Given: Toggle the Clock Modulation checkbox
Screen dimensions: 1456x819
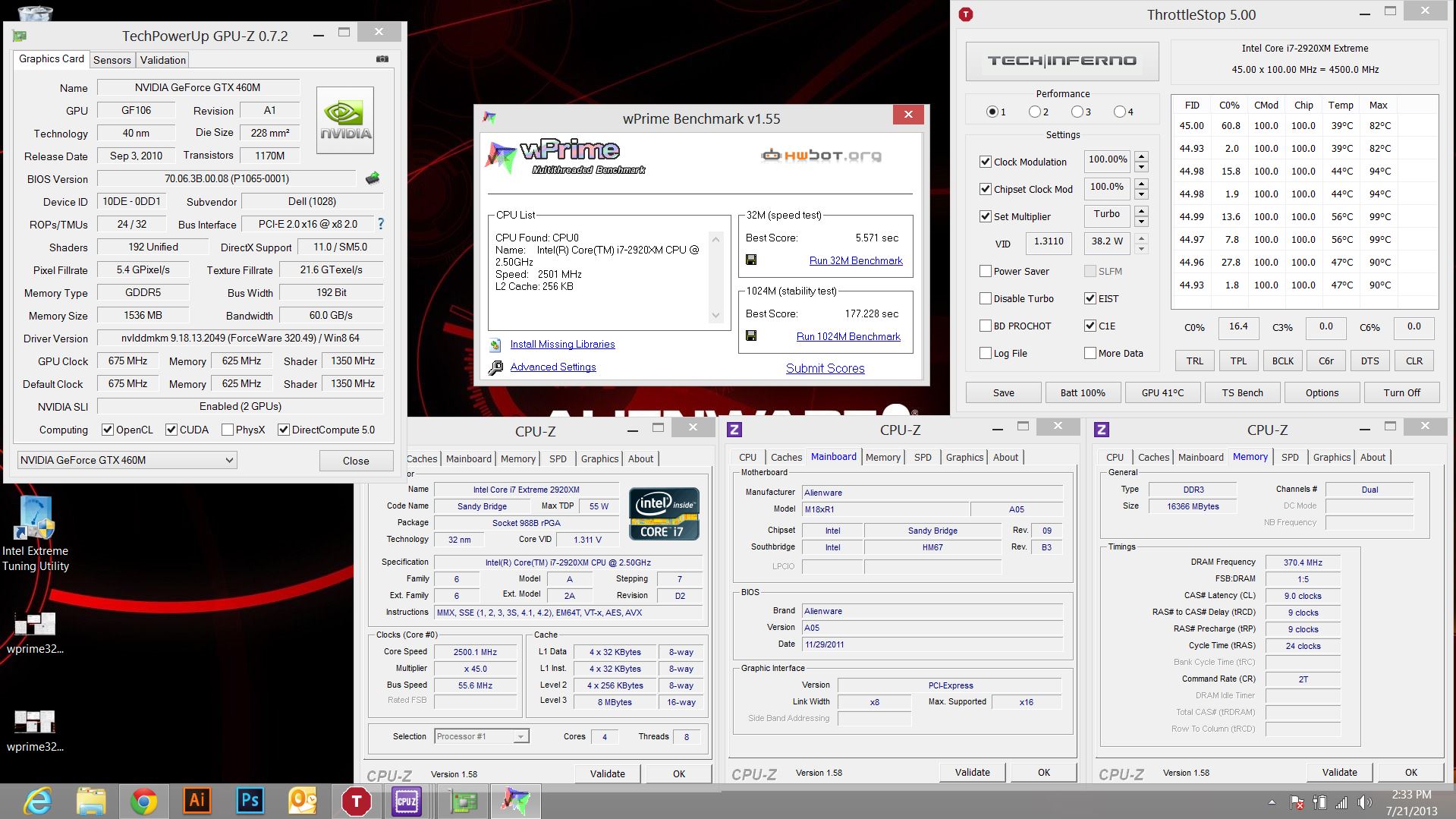Looking at the screenshot, I should point(986,162).
